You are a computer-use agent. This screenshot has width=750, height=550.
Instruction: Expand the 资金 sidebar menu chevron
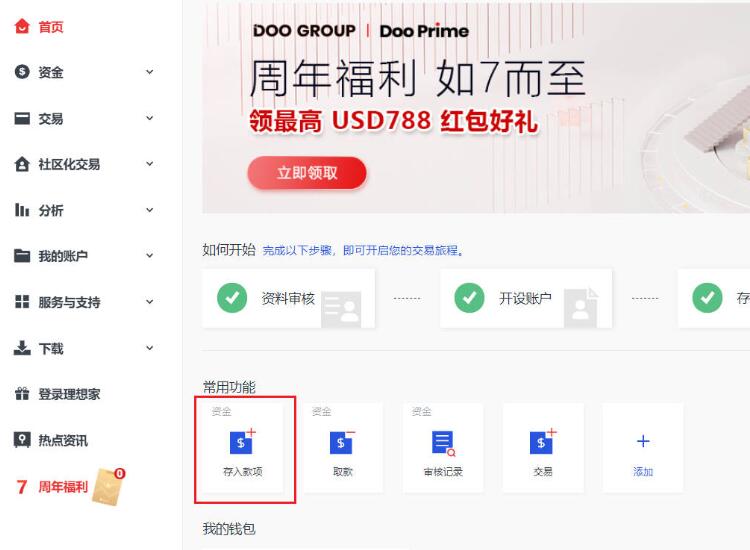150,72
